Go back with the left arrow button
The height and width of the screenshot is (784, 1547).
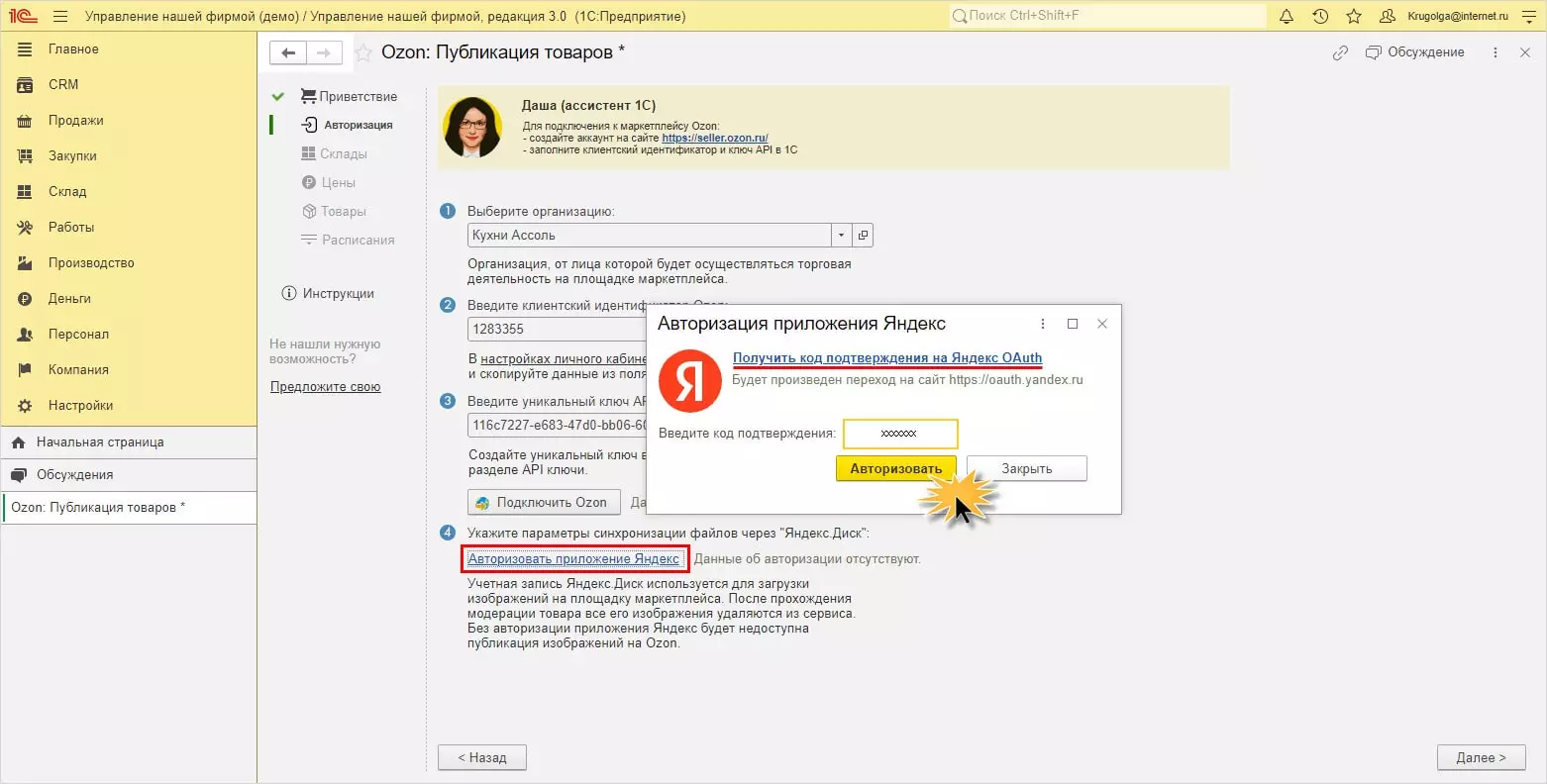tap(288, 52)
